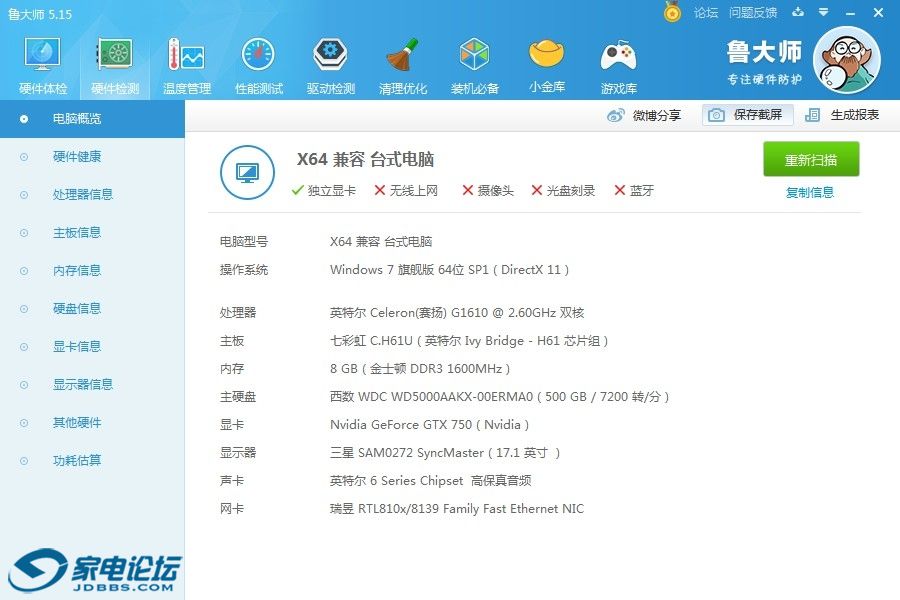Select 电脑概览 in sidebar
The image size is (900, 600).
click(92, 119)
